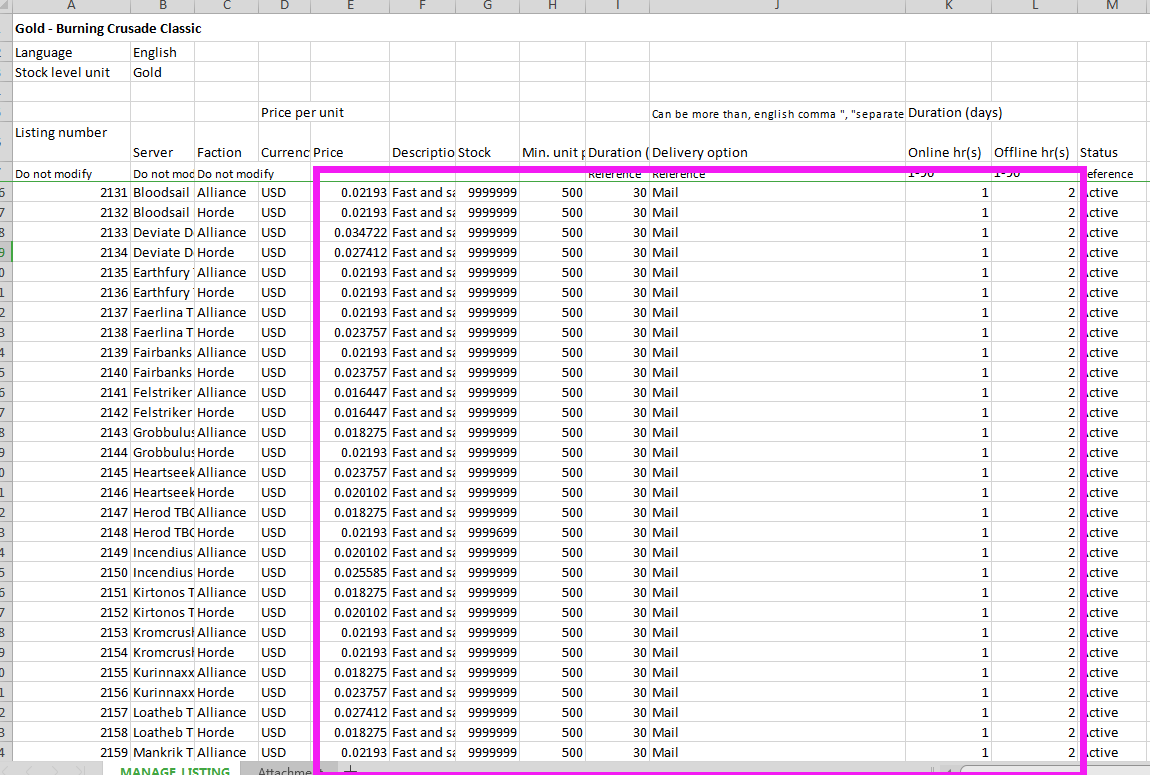Viewport: 1150px width, 775px height.
Task: Click price 0.023757 in listing 2138
Action: [x=350, y=332]
